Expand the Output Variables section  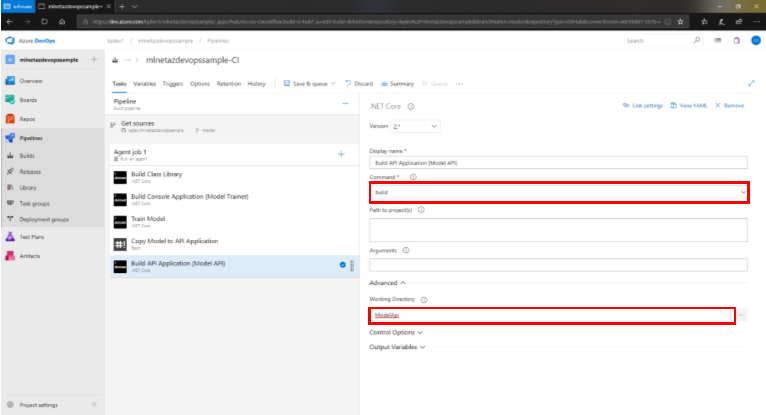click(398, 347)
